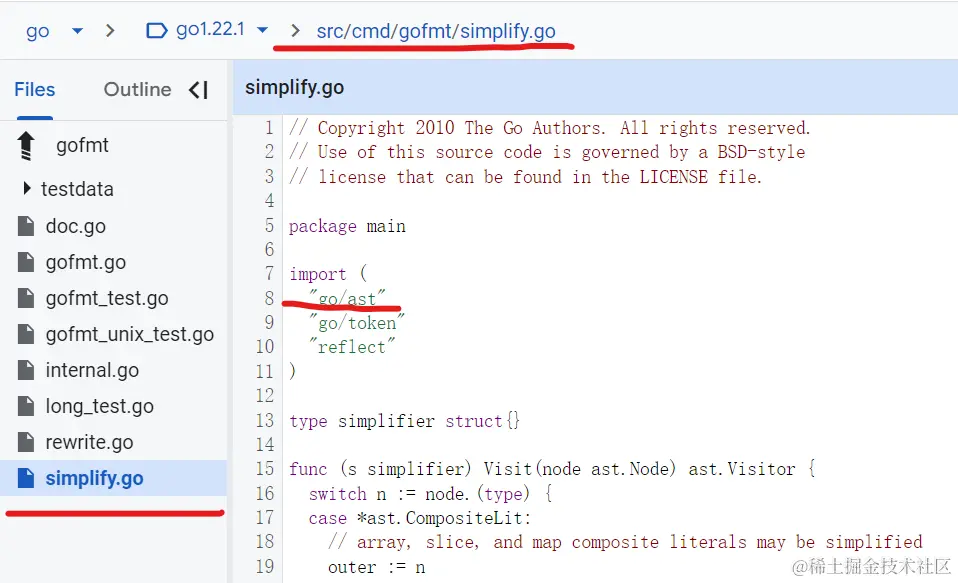Image resolution: width=958 pixels, height=583 pixels.
Task: Click the ast.Visitor return type
Action: tap(742, 469)
